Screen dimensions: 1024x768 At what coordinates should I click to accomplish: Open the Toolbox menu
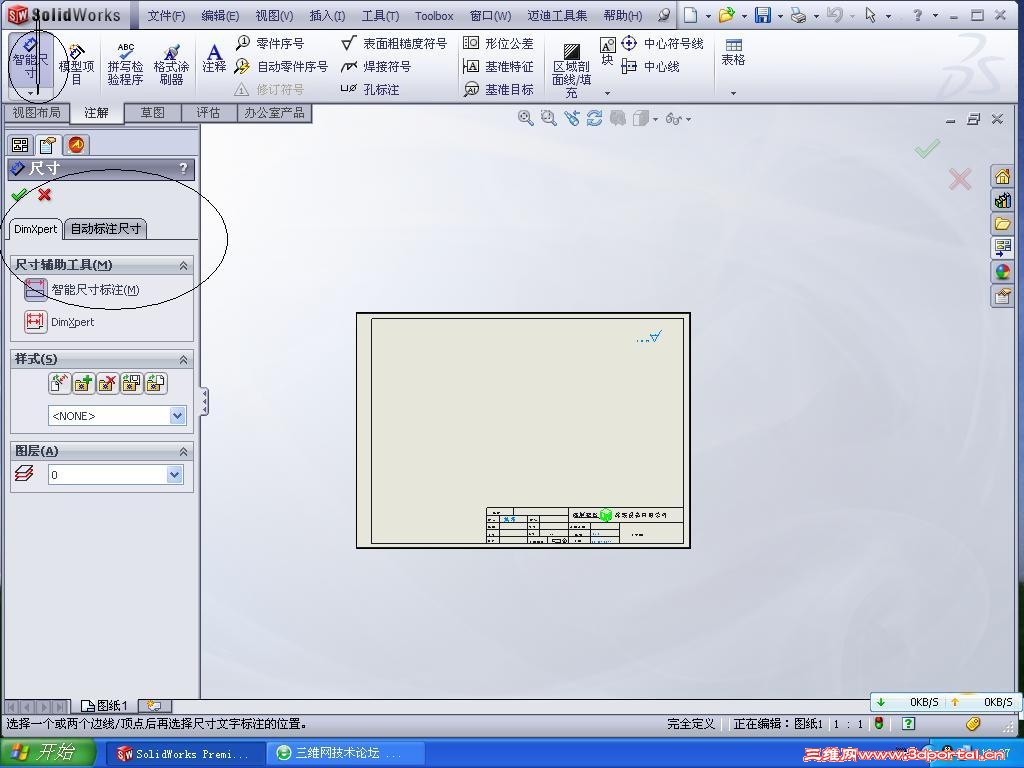[434, 15]
